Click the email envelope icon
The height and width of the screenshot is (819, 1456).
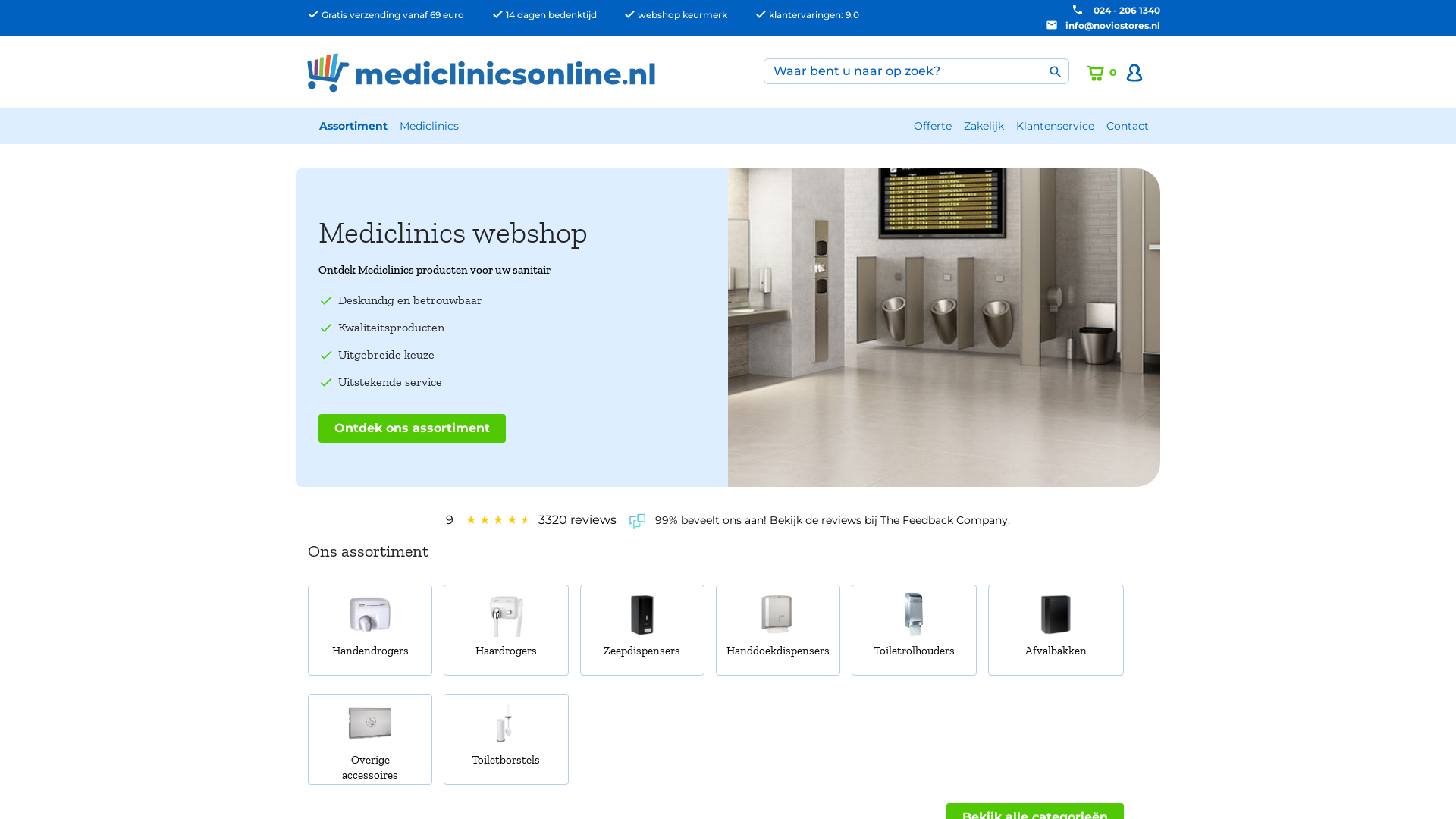pos(1052,25)
